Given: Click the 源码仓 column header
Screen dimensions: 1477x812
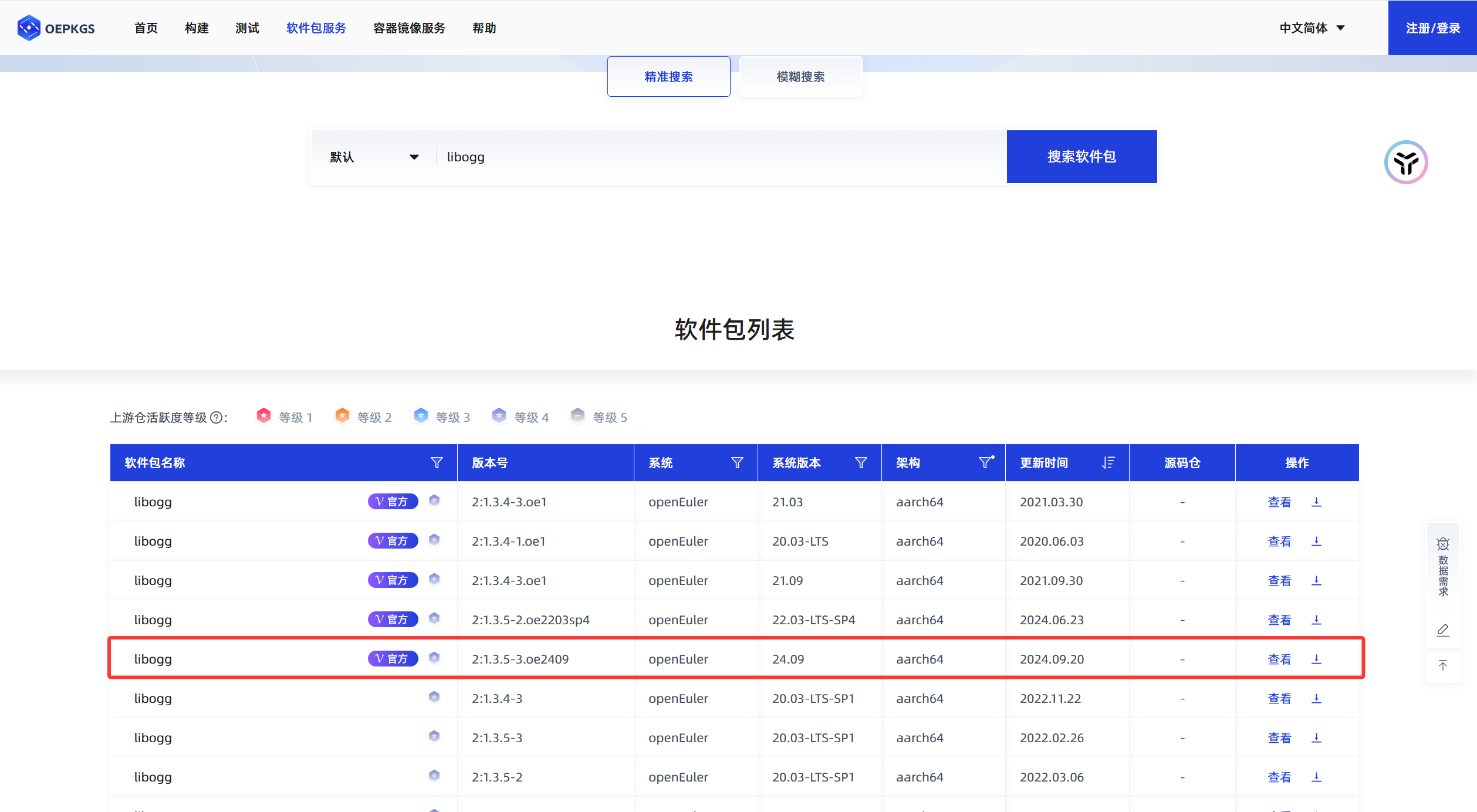Looking at the screenshot, I should [x=1182, y=463].
